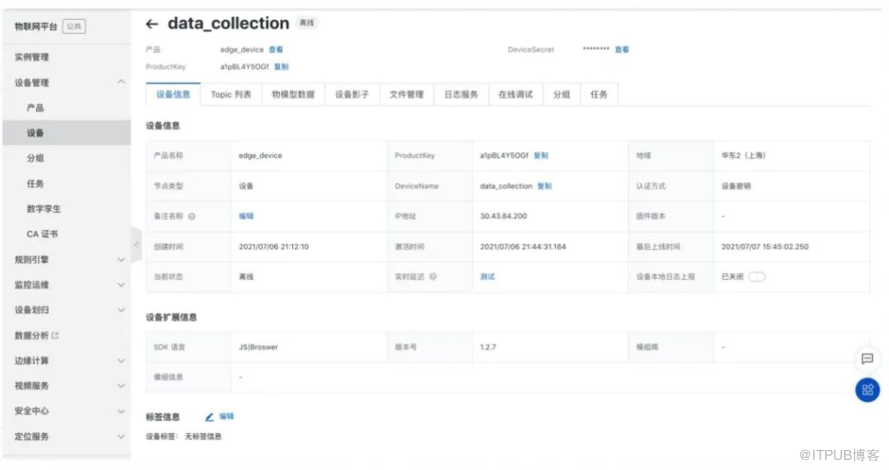The image size is (889, 470).
Task: Collapse sidebar using the panel edge handle
Action: [x=136, y=245]
